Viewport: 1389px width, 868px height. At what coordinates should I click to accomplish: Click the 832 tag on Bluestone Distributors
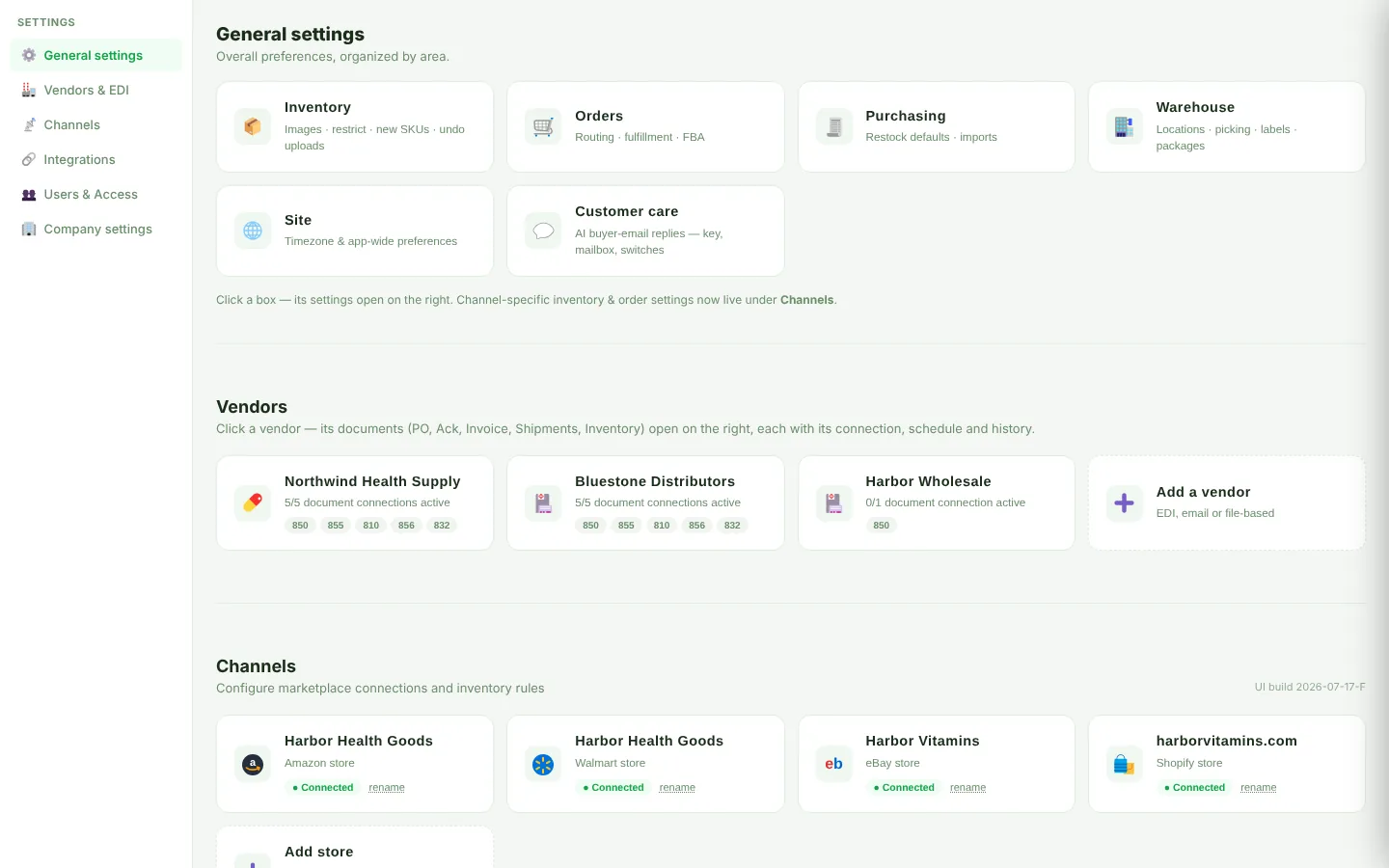click(x=732, y=526)
